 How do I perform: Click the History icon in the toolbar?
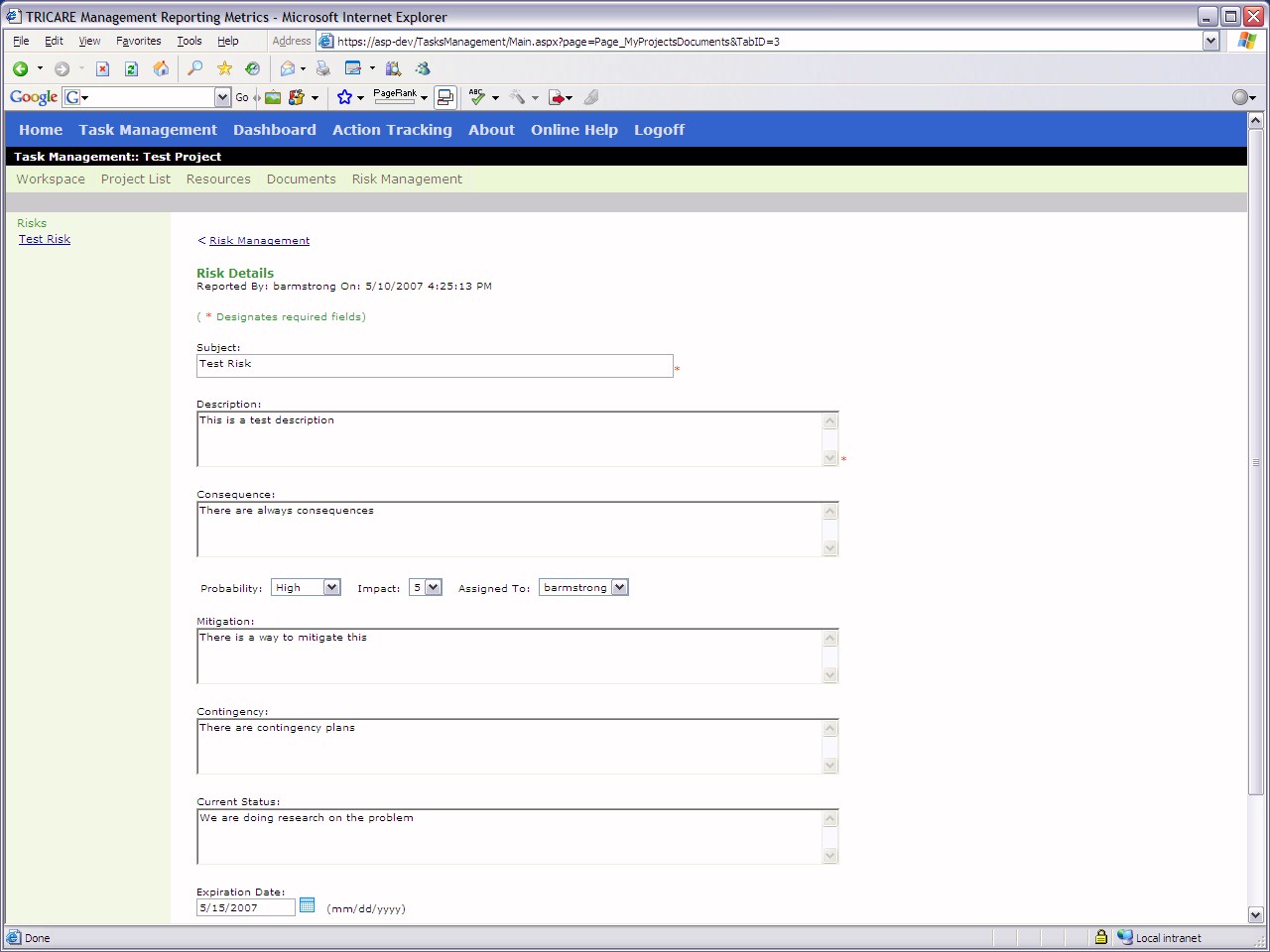253,68
